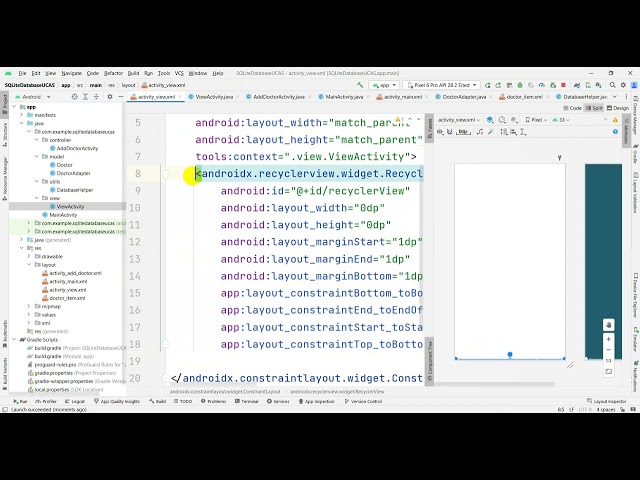
Task: Click Collapse All in Project panel
Action: 96,97
